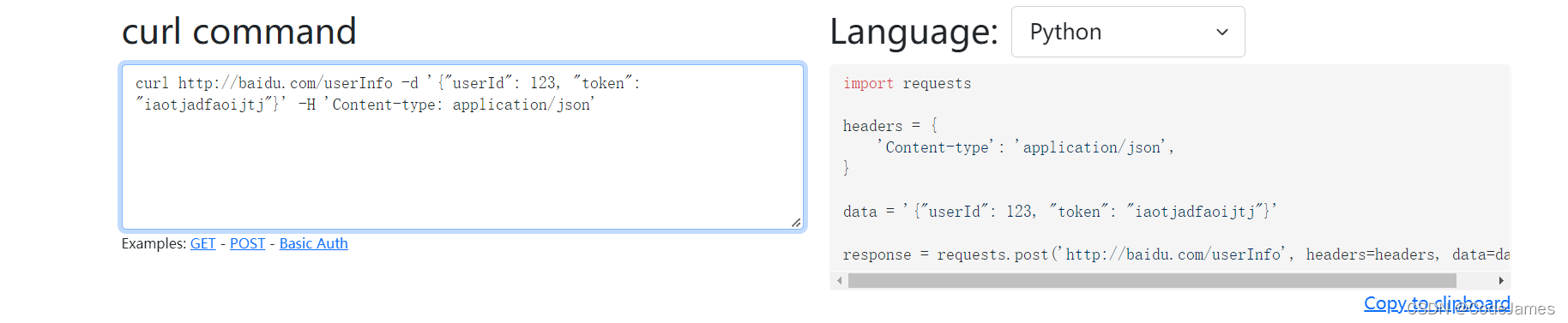This screenshot has height=323, width=1568.
Task: Click the 'import requests' code line
Action: (907, 83)
